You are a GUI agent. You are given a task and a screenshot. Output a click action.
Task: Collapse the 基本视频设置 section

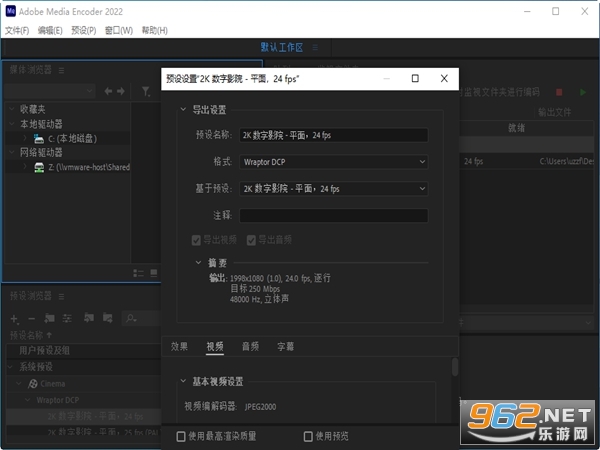(183, 381)
